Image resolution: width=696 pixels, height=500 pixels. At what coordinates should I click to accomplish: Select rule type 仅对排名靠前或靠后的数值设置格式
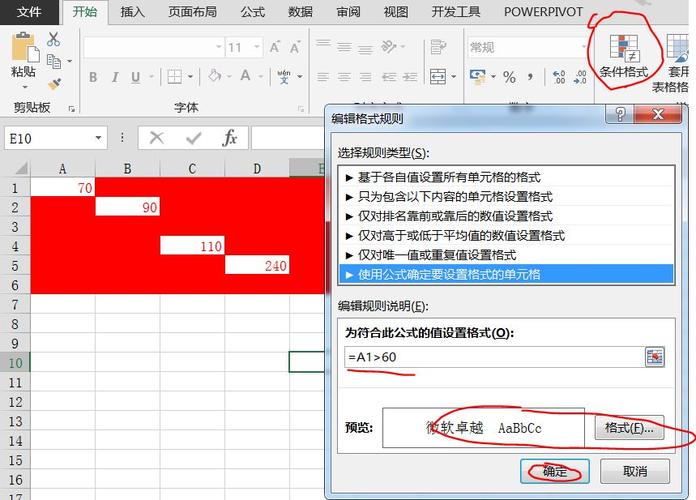click(506, 216)
